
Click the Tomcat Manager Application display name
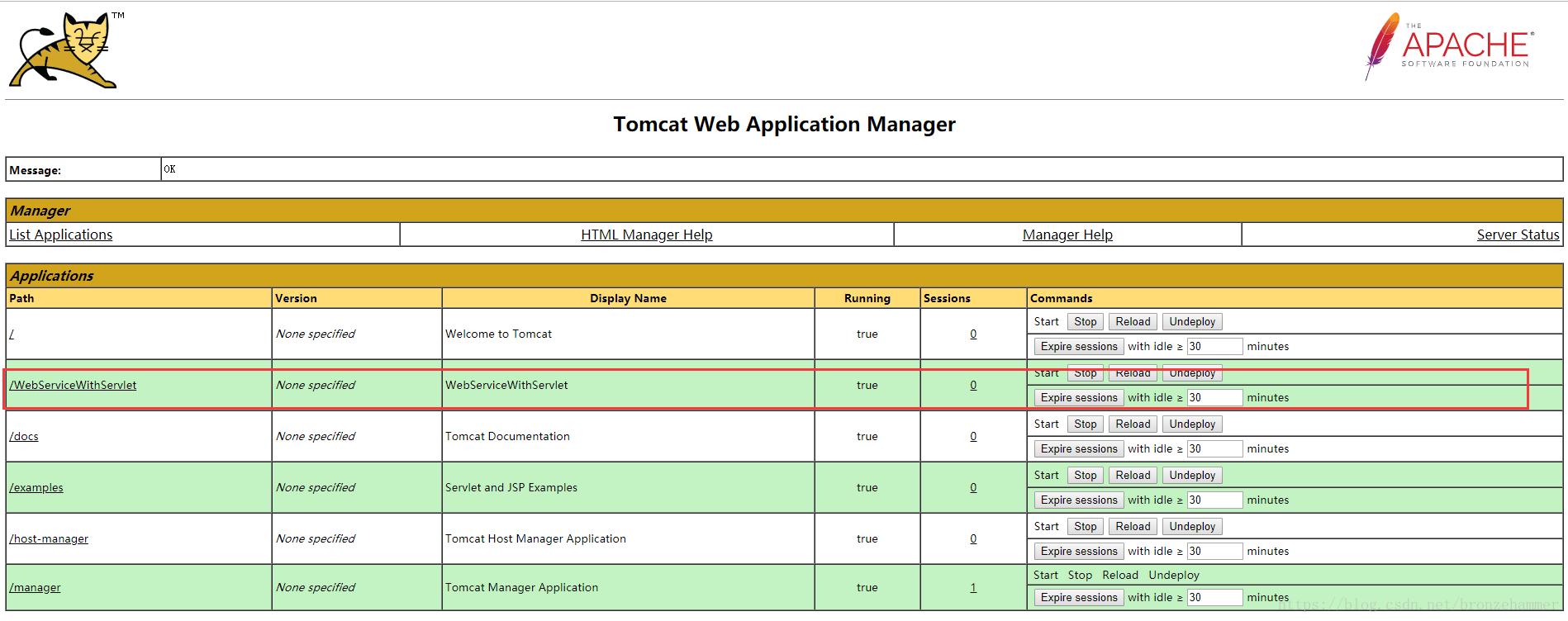click(521, 587)
